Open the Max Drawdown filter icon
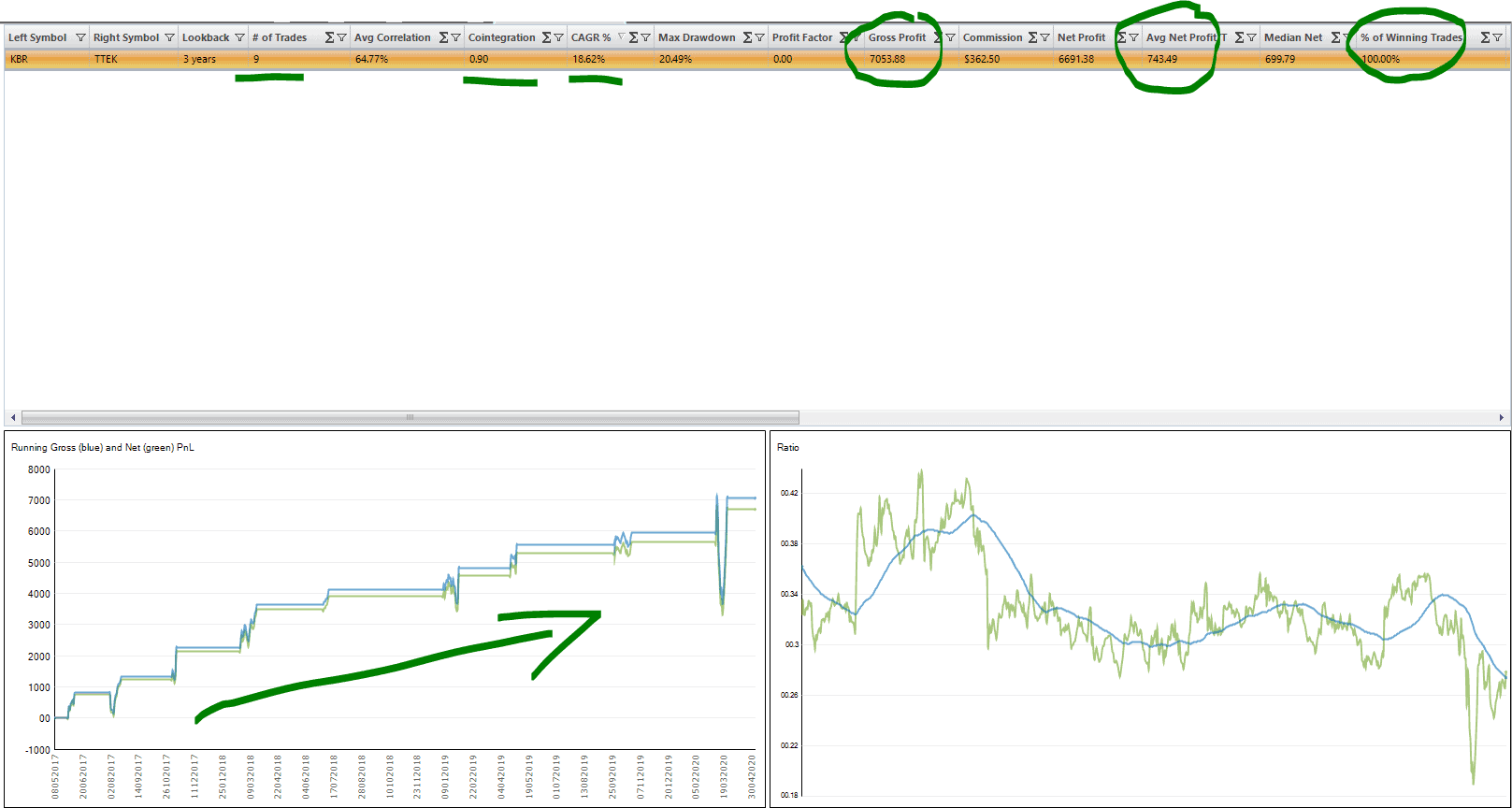Screen dimensions: 1512x808 tap(759, 37)
